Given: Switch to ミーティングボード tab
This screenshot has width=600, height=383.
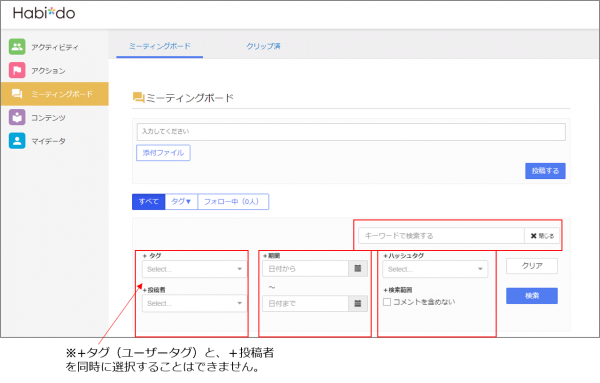Looking at the screenshot, I should [160, 46].
